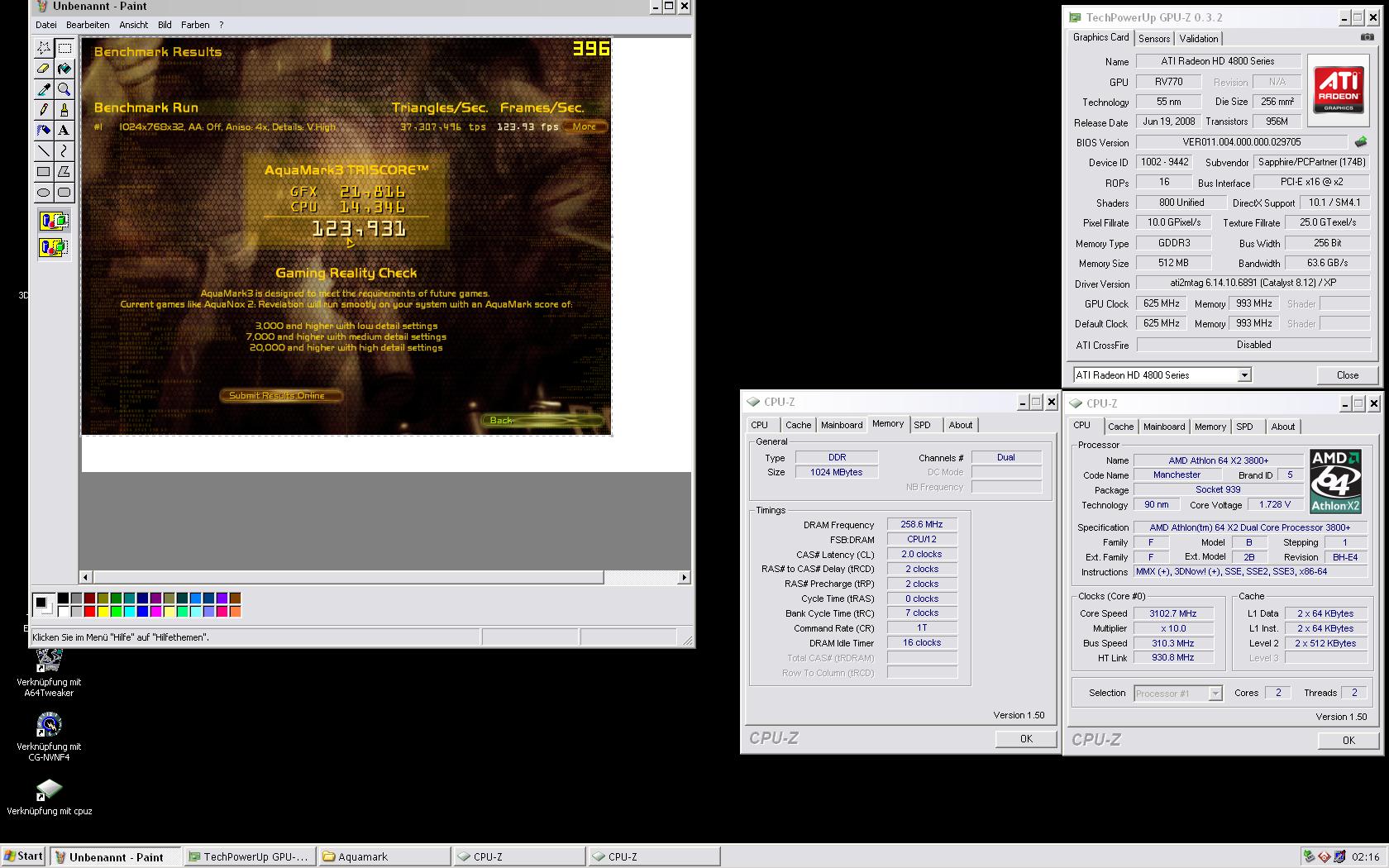1389x868 pixels.
Task: Select the white color swatch in the palette
Action: (63, 612)
